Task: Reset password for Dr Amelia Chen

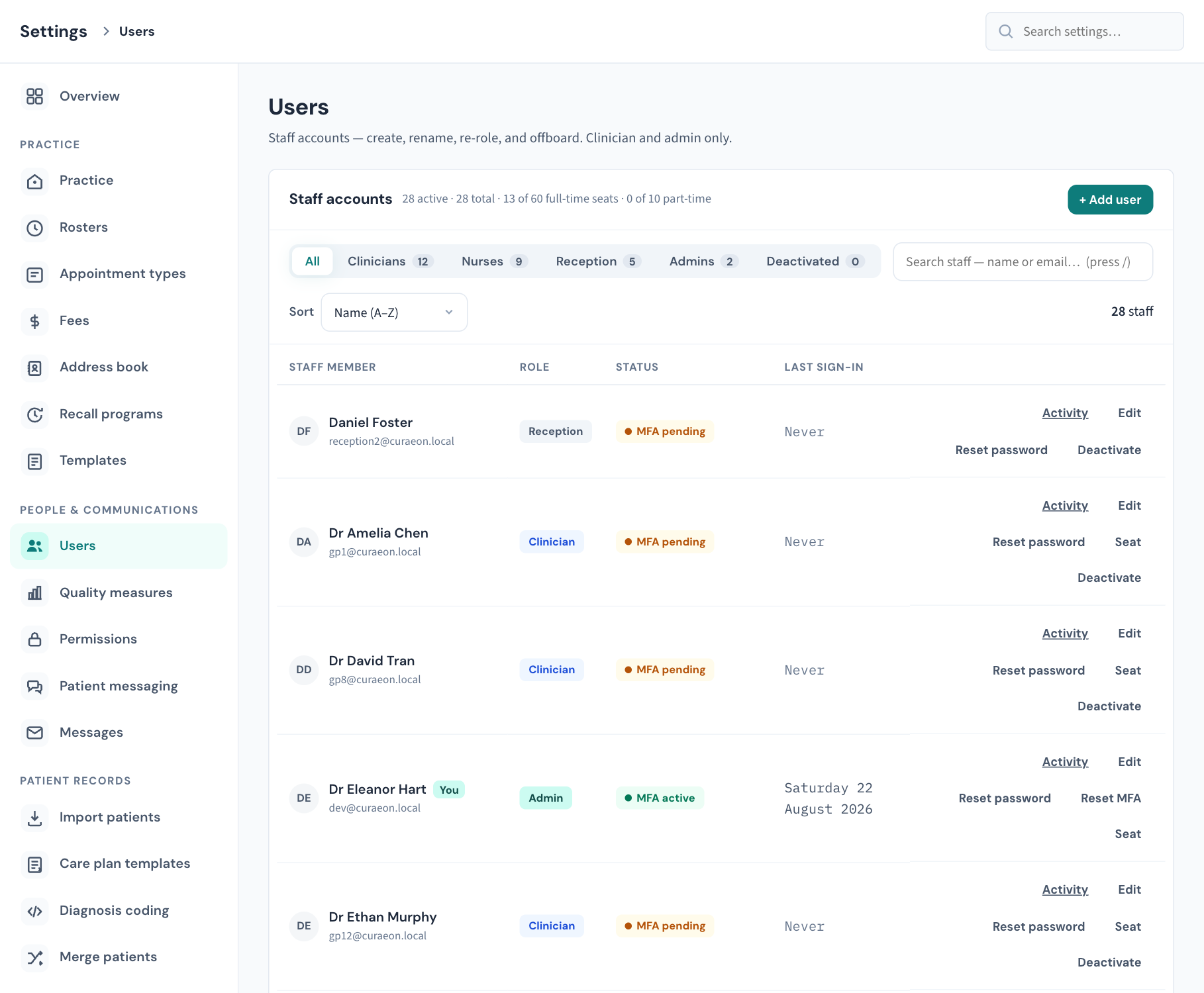Action: (1038, 542)
